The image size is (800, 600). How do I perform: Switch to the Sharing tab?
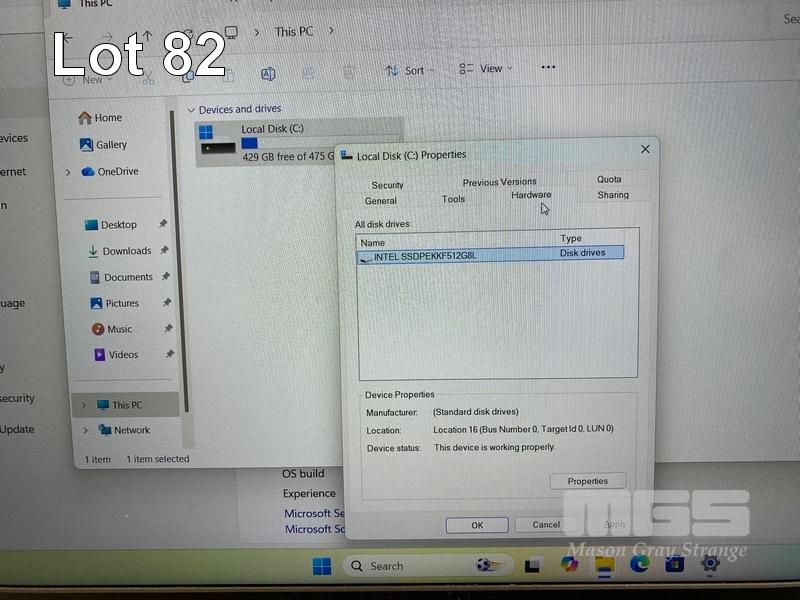[x=613, y=195]
